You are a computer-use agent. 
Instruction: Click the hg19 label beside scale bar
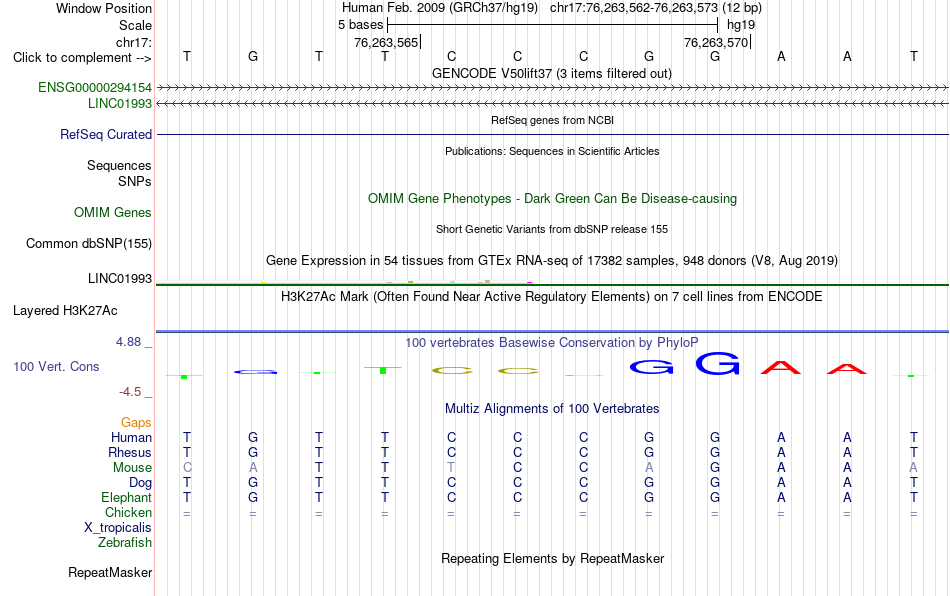point(741,25)
